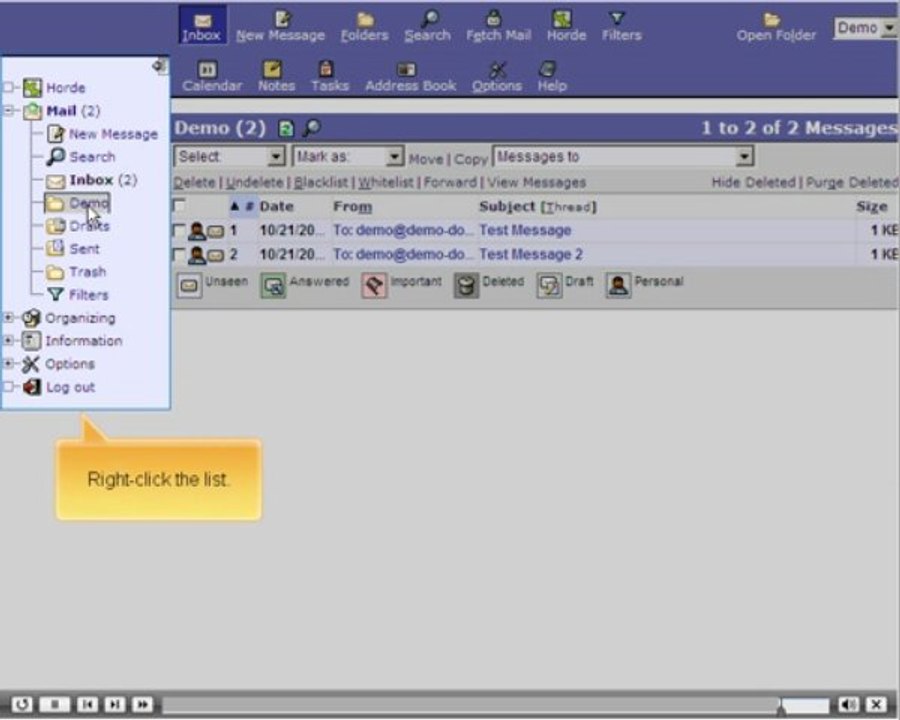Toggle the audio speaker button in player bar
900x720 pixels.
tap(848, 704)
